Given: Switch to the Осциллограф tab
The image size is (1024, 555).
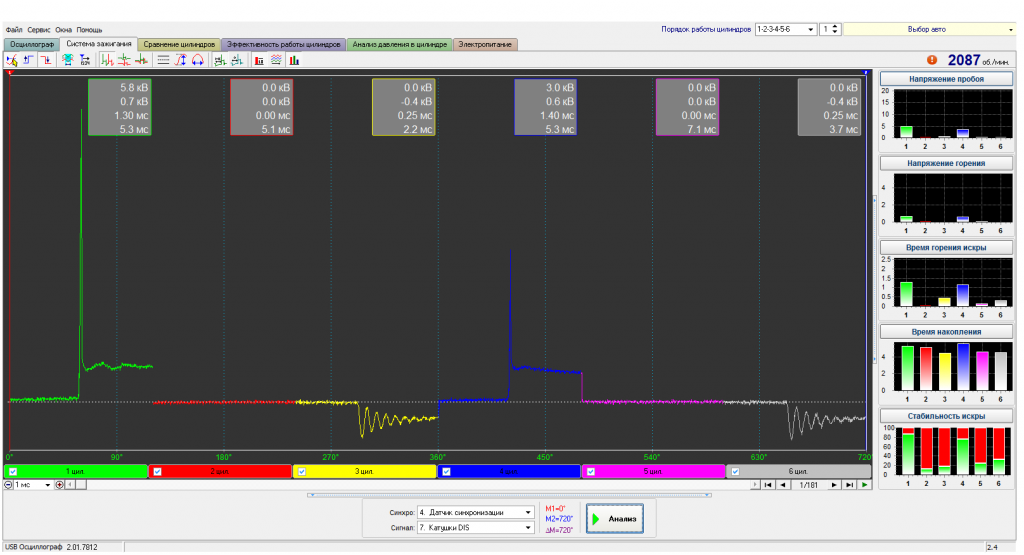Looking at the screenshot, I should coord(32,44).
